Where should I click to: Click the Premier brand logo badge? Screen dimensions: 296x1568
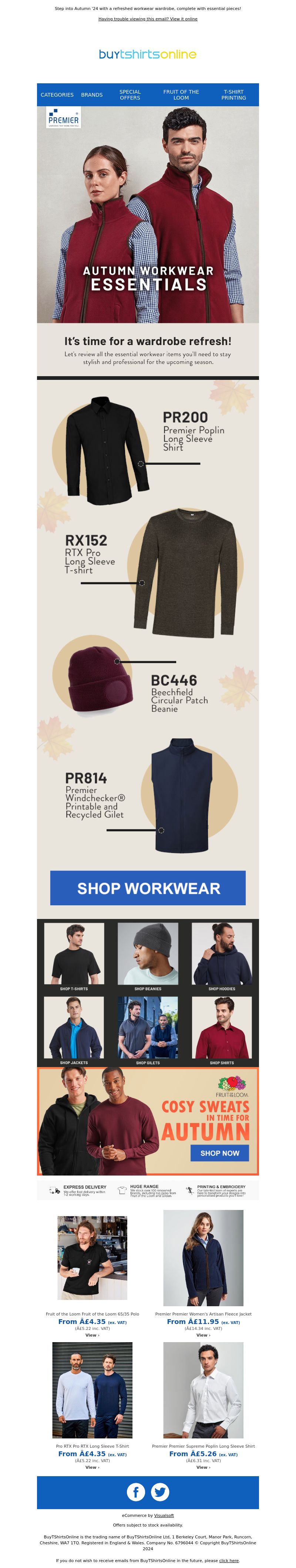click(x=64, y=118)
